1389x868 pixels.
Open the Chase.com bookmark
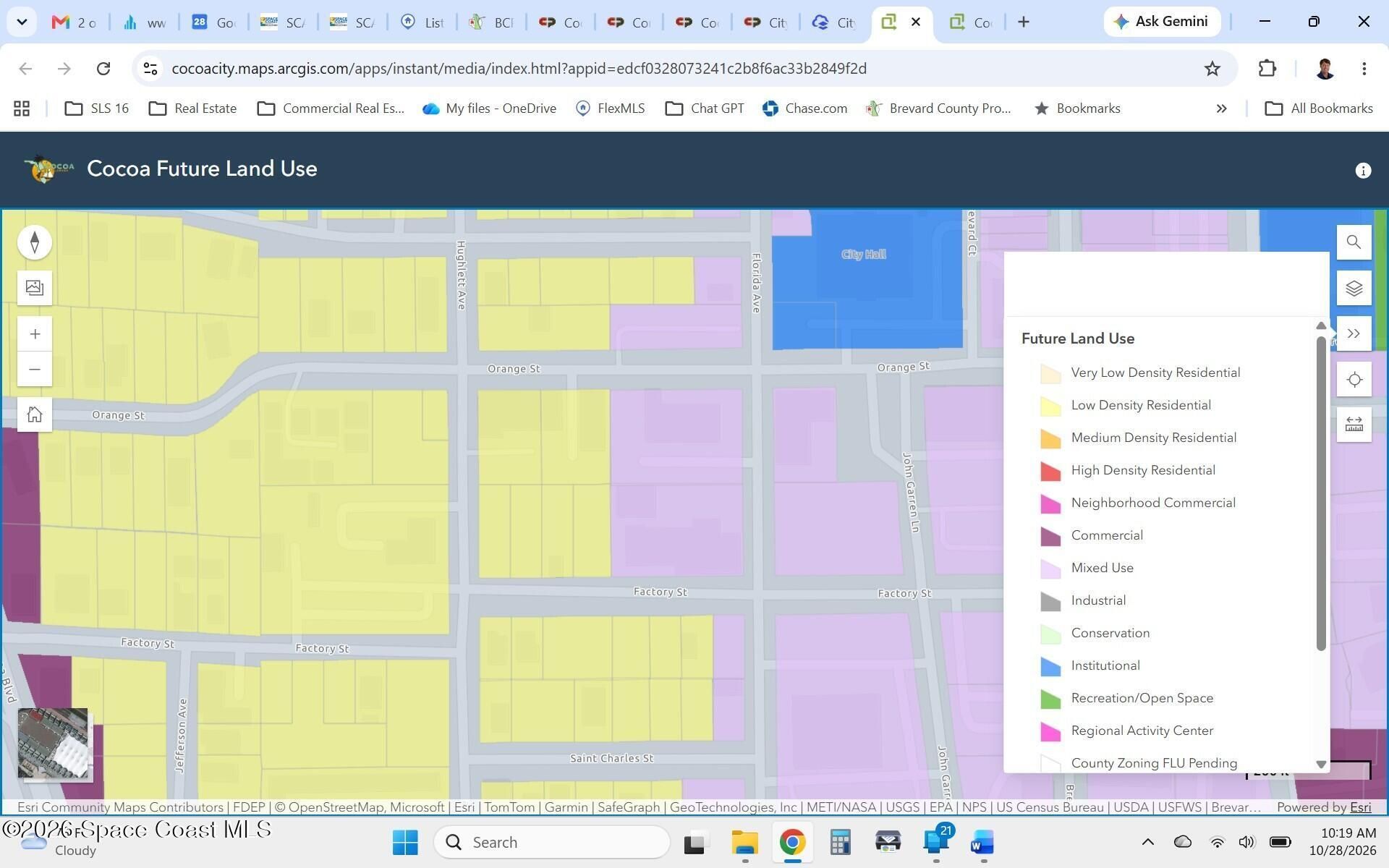804,109
